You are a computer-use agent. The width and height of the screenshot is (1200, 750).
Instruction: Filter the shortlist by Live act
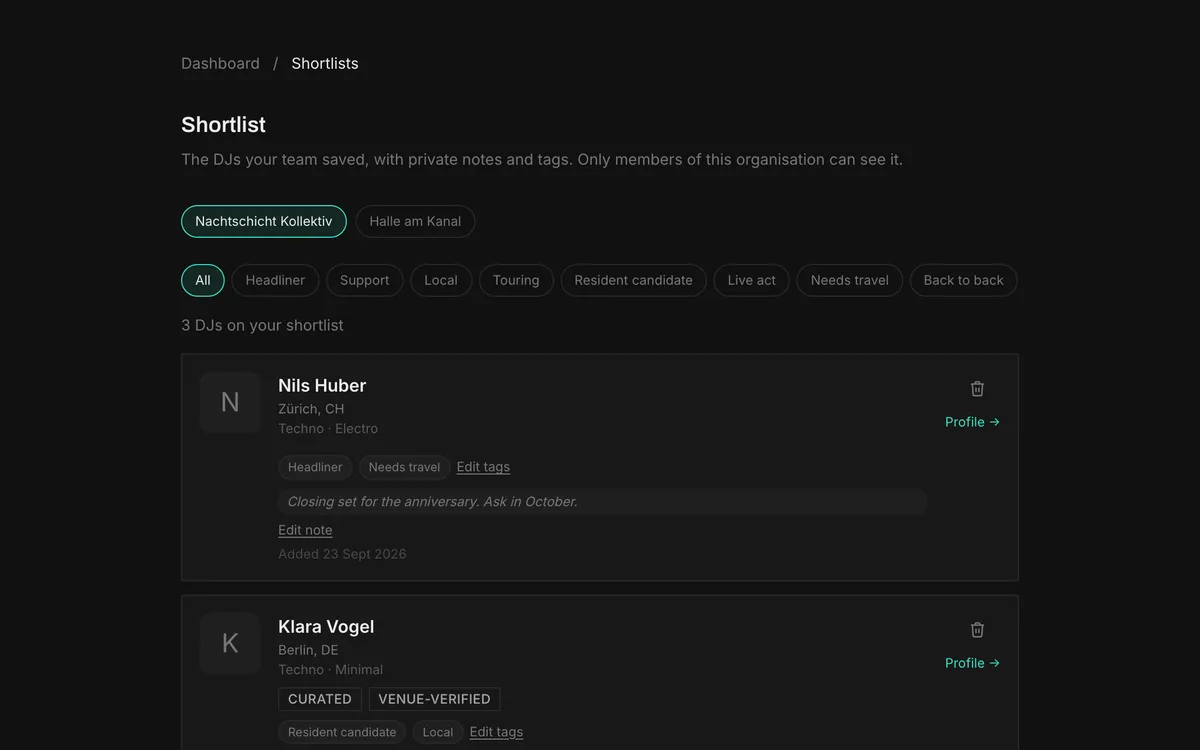tap(752, 280)
